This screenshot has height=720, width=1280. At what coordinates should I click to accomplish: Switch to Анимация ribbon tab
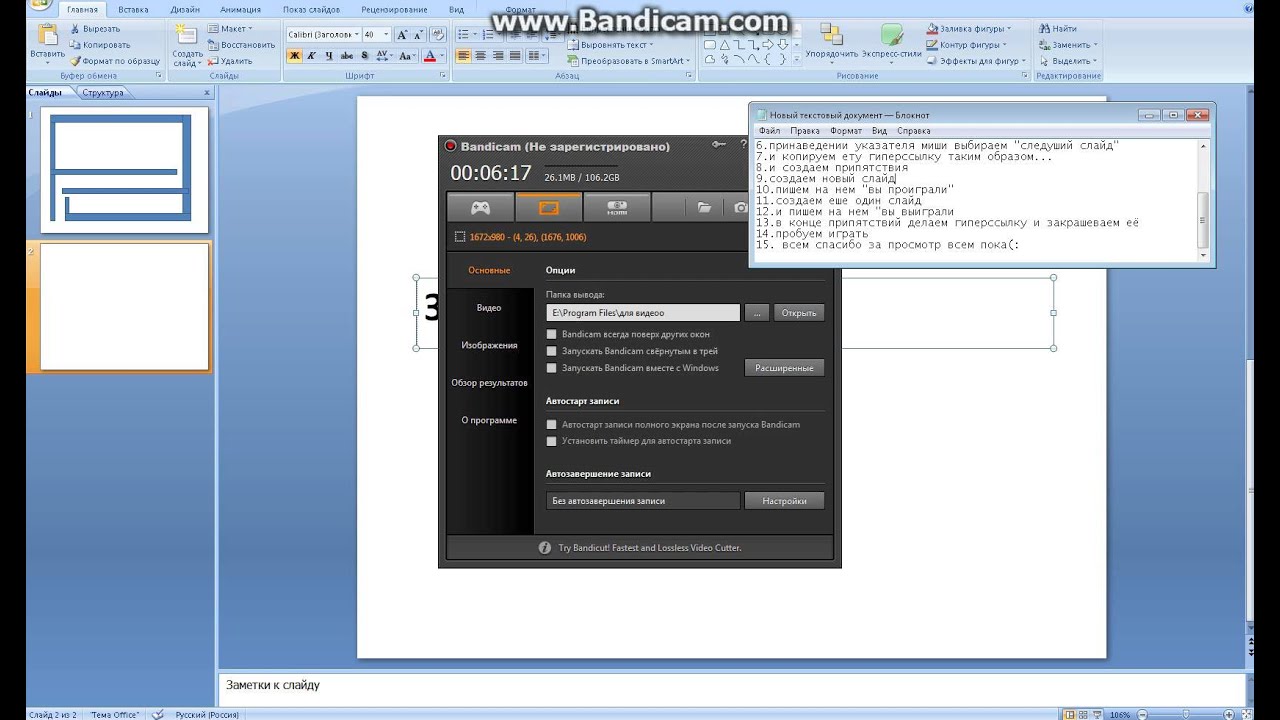(240, 9)
